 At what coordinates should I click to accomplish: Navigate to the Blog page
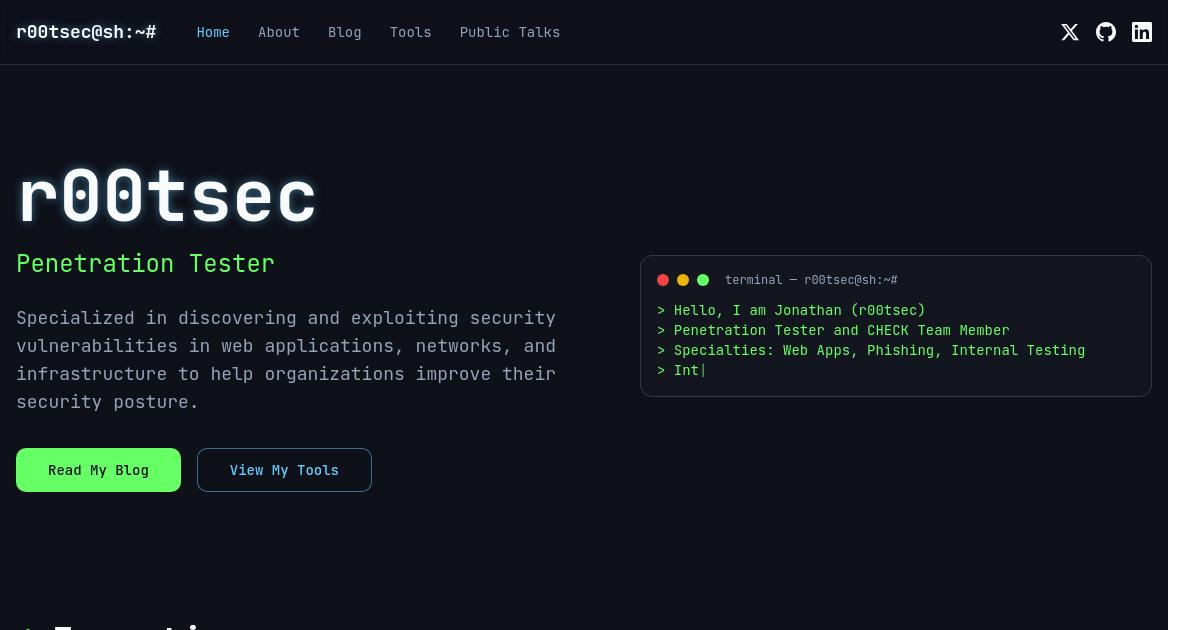(345, 32)
